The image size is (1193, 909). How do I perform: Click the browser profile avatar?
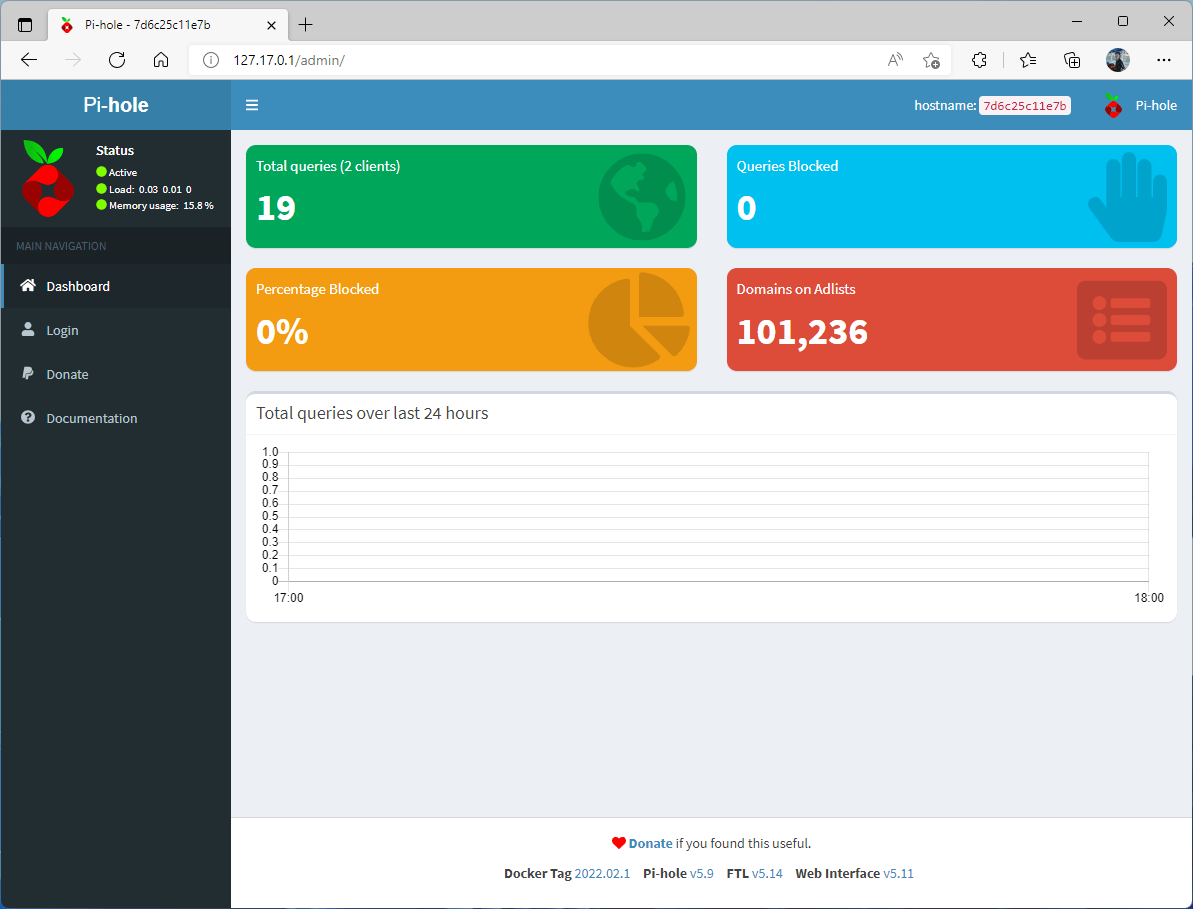coord(1118,60)
